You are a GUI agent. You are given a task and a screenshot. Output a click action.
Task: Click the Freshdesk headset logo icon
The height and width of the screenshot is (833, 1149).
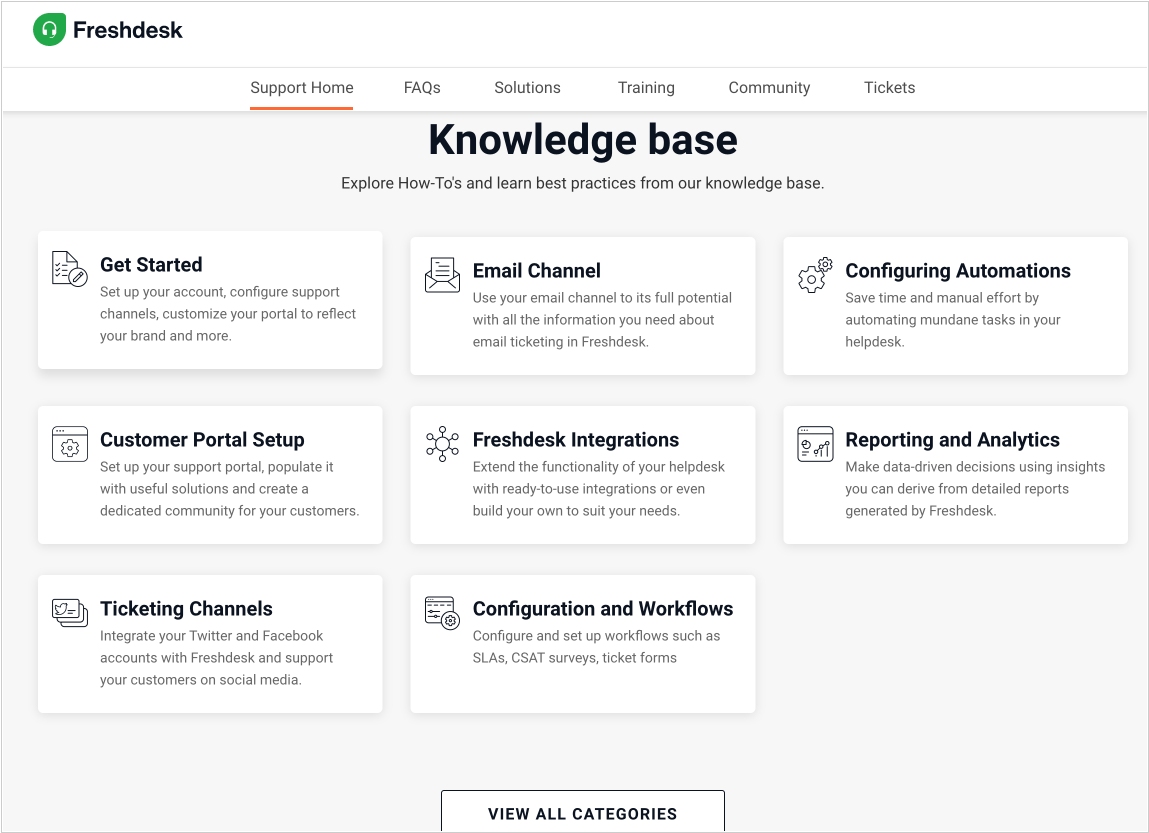point(49,30)
